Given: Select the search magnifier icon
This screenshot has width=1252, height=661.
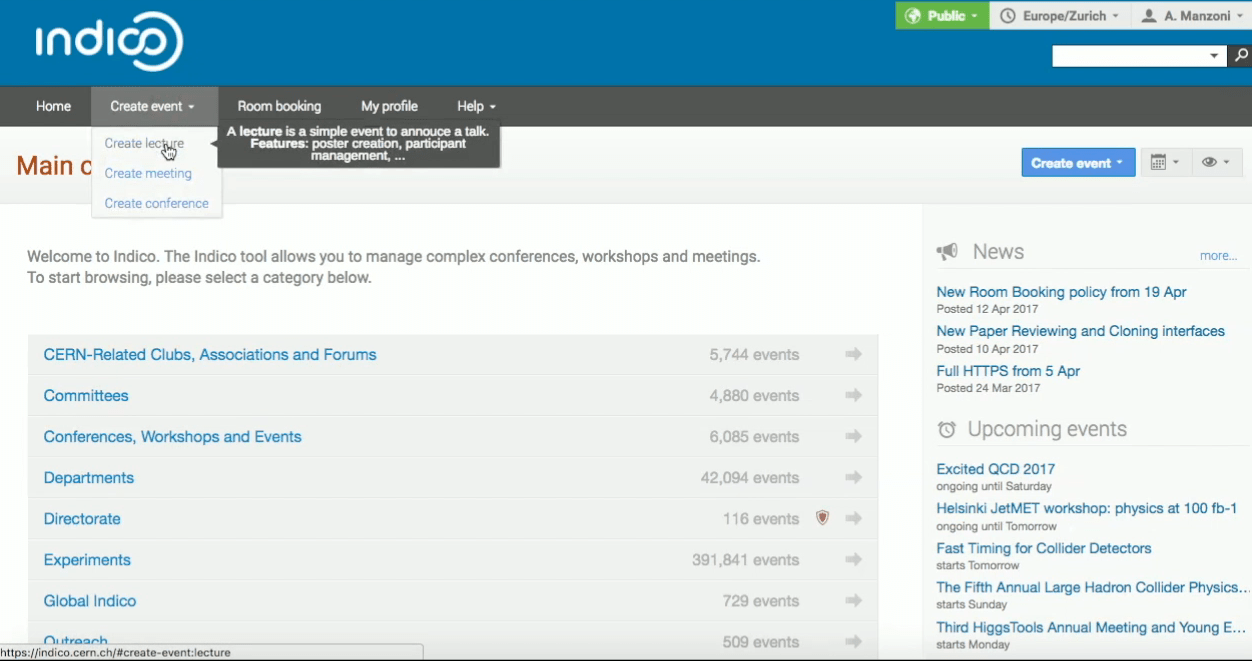Looking at the screenshot, I should pos(1240,56).
